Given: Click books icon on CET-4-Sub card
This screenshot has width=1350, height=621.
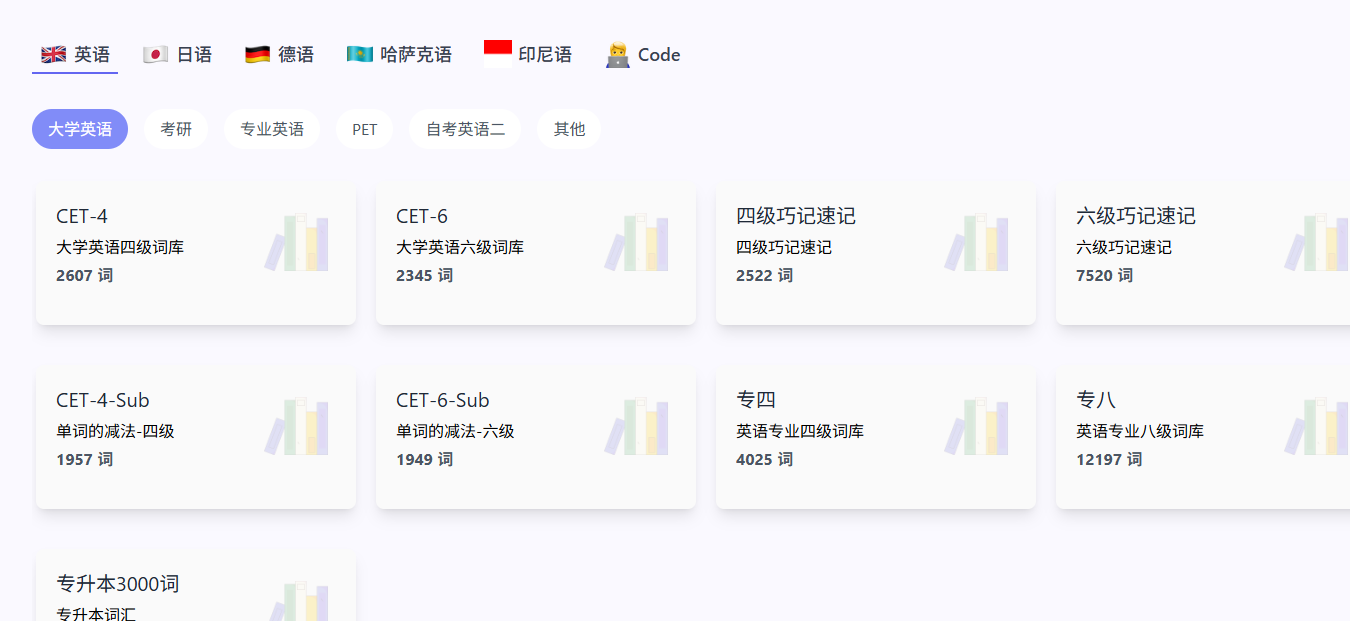Looking at the screenshot, I should (x=296, y=427).
